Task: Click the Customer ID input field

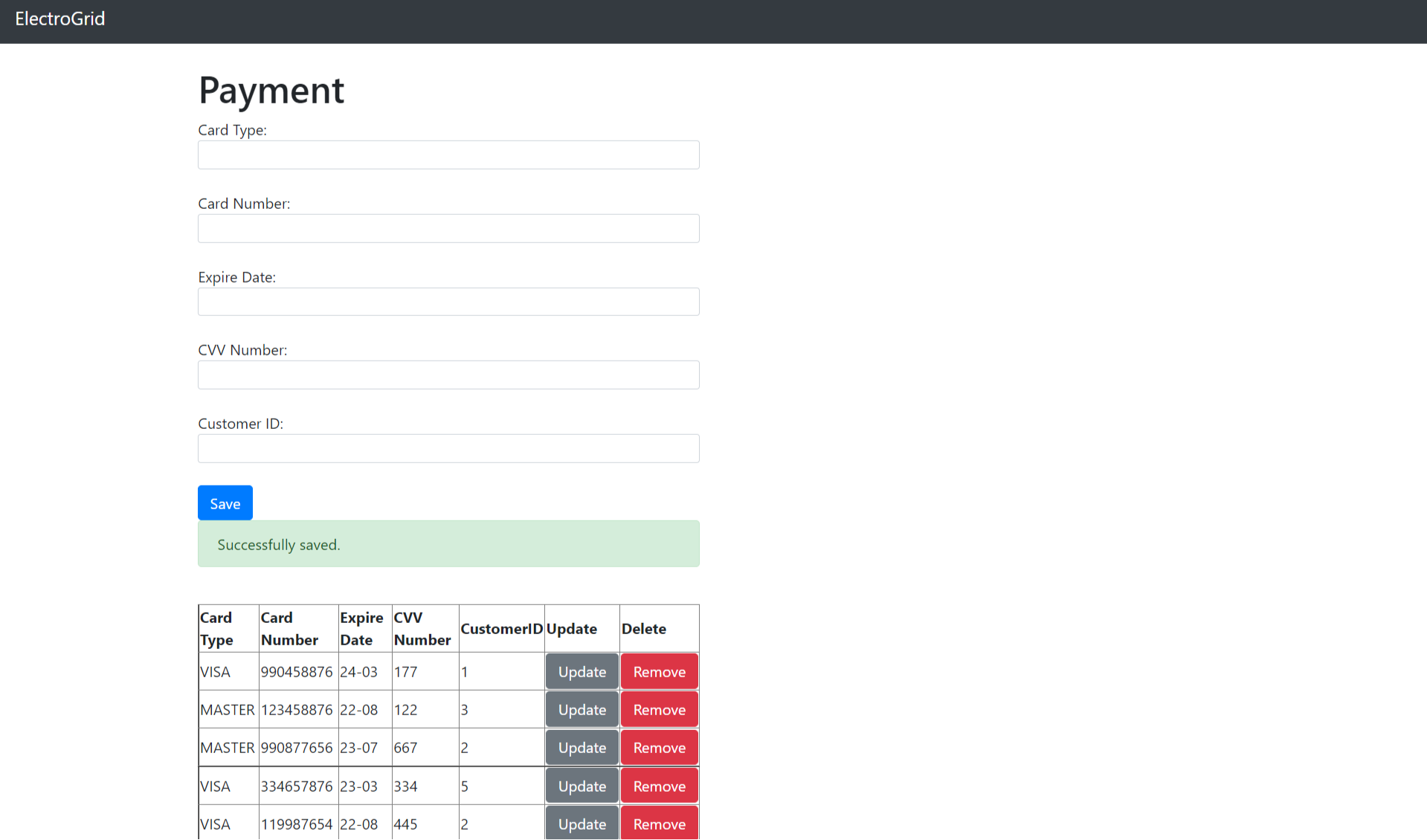Action: click(448, 448)
